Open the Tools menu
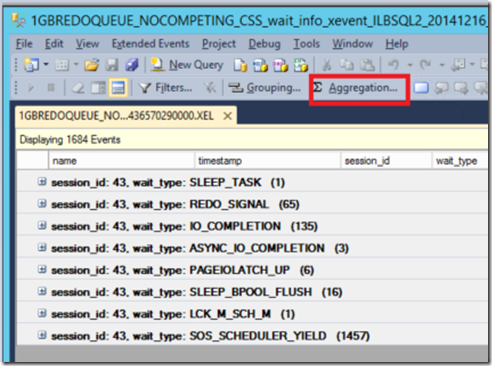Image resolution: width=492 pixels, height=366 pixels. (x=307, y=44)
